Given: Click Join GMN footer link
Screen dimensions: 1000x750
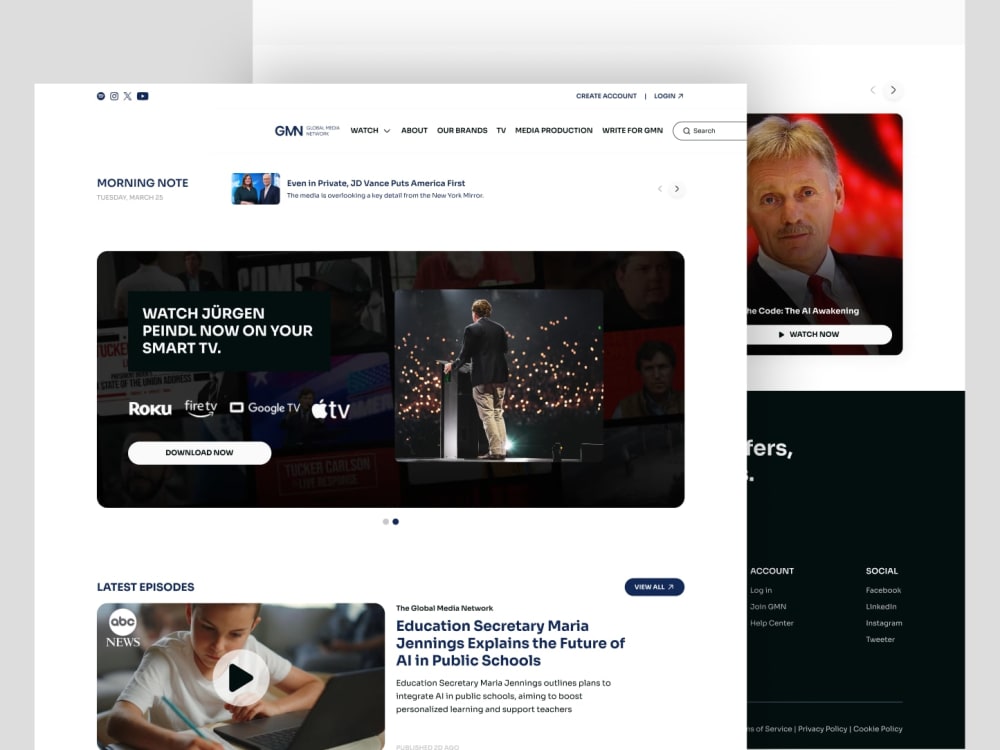Looking at the screenshot, I should (768, 607).
